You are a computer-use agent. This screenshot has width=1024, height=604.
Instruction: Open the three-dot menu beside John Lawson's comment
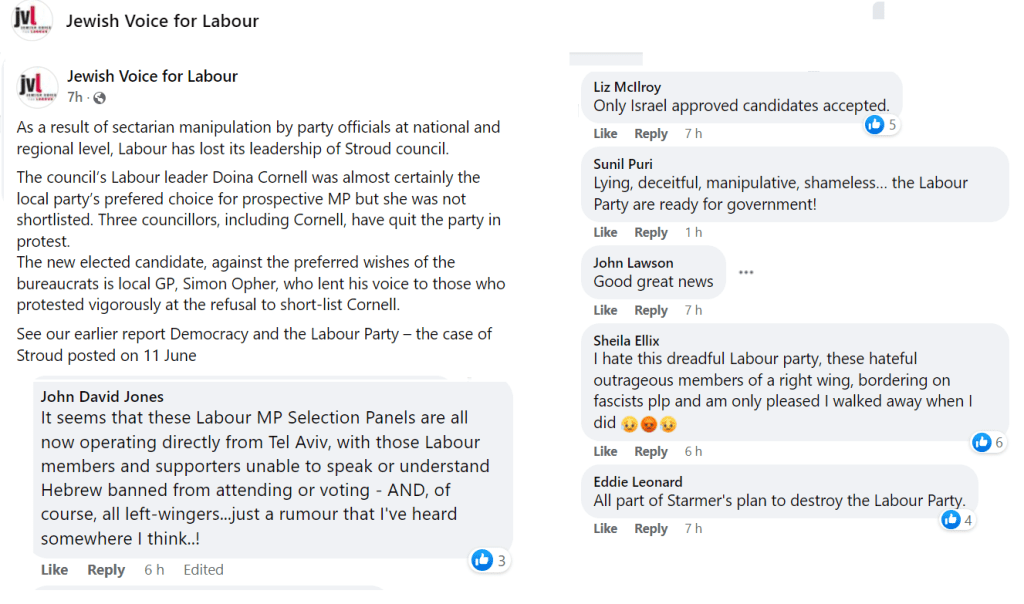[746, 272]
